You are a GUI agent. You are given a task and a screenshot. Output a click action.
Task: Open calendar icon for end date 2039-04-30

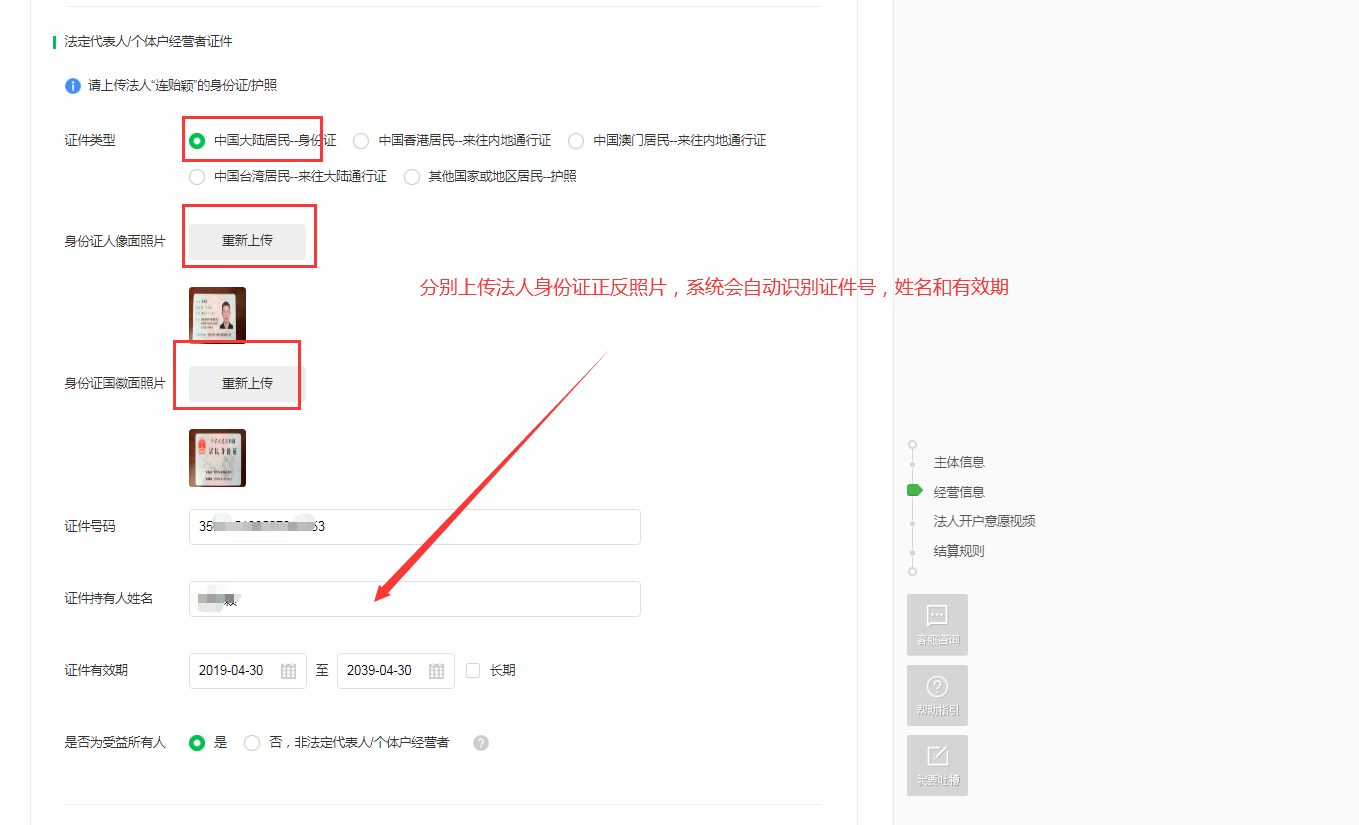(436, 671)
